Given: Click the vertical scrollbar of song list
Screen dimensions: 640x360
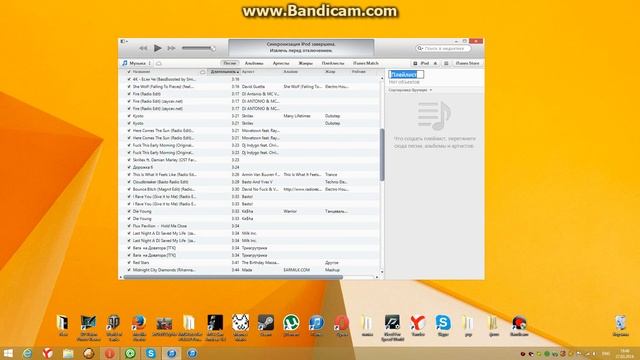Looking at the screenshot, I should point(382,155).
